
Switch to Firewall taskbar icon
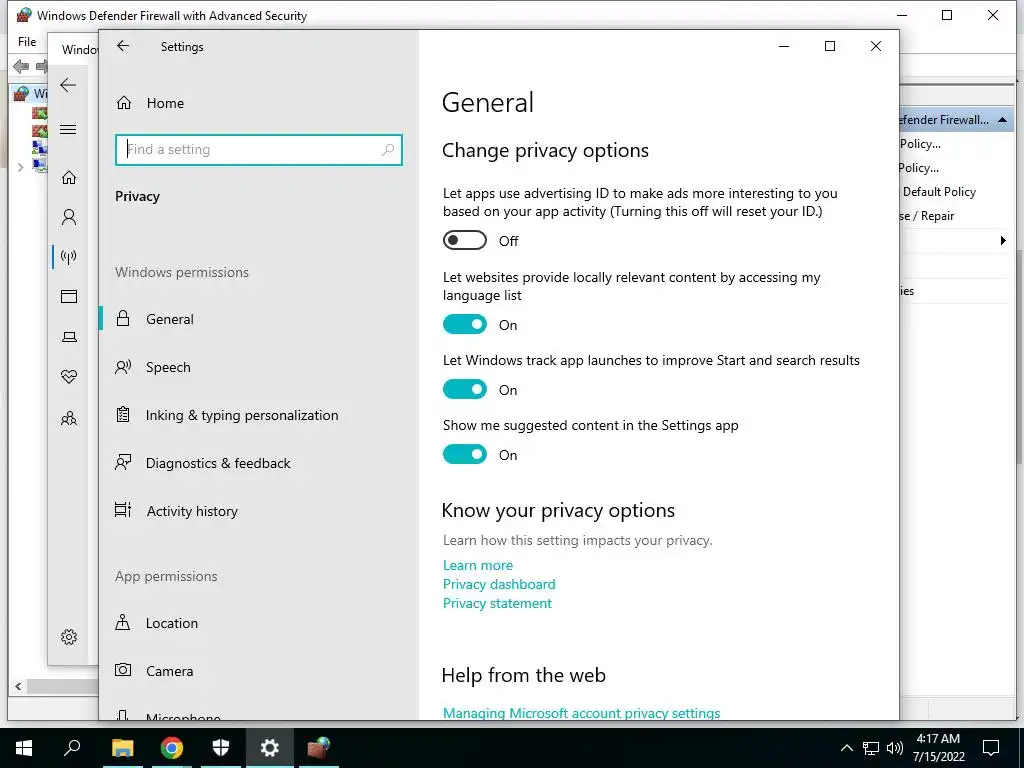click(319, 748)
